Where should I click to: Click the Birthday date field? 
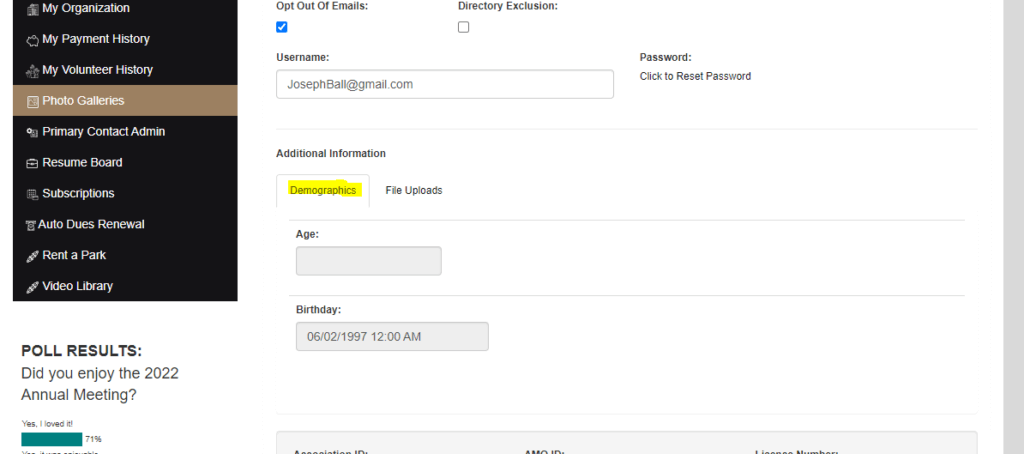(391, 337)
